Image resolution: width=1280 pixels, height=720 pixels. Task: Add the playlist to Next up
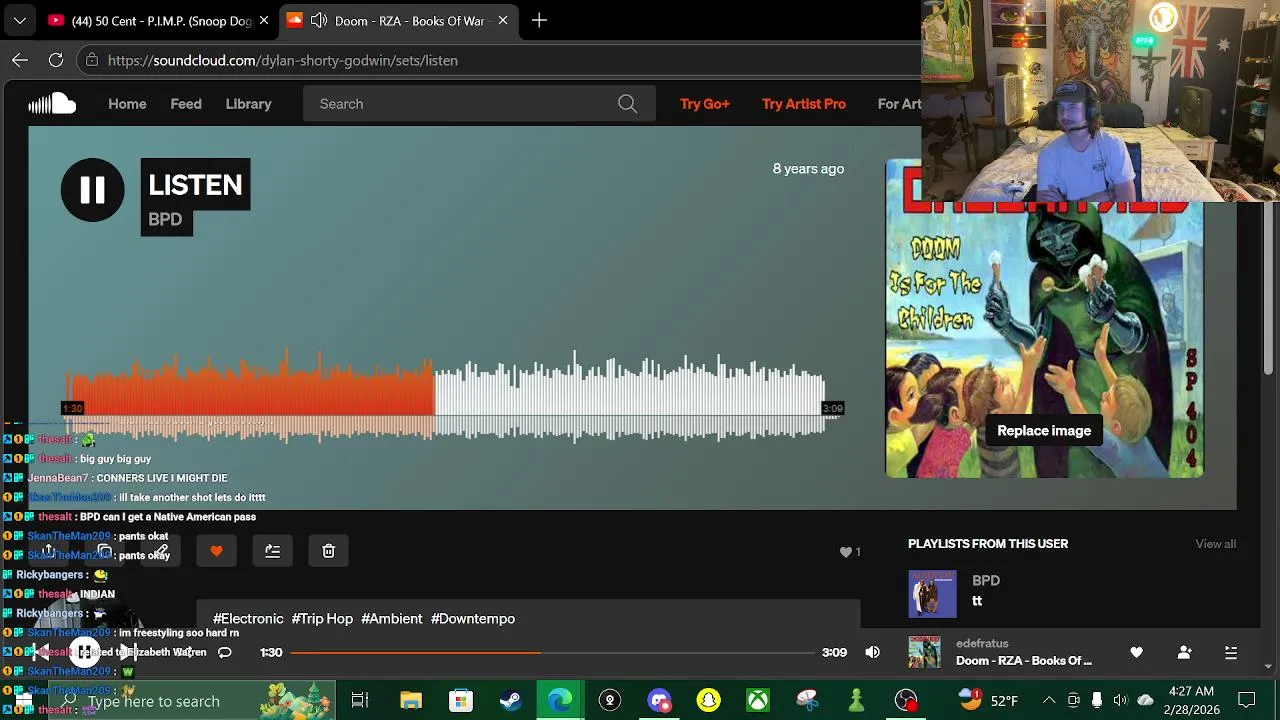pyautogui.click(x=272, y=551)
